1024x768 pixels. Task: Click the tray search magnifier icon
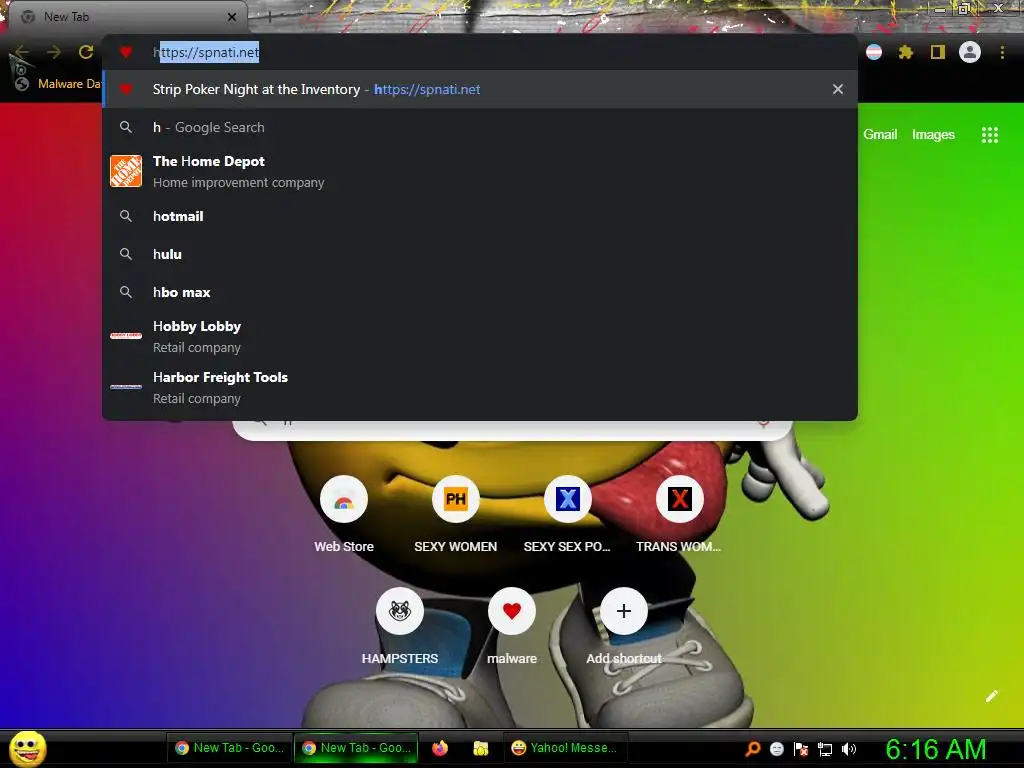[753, 749]
